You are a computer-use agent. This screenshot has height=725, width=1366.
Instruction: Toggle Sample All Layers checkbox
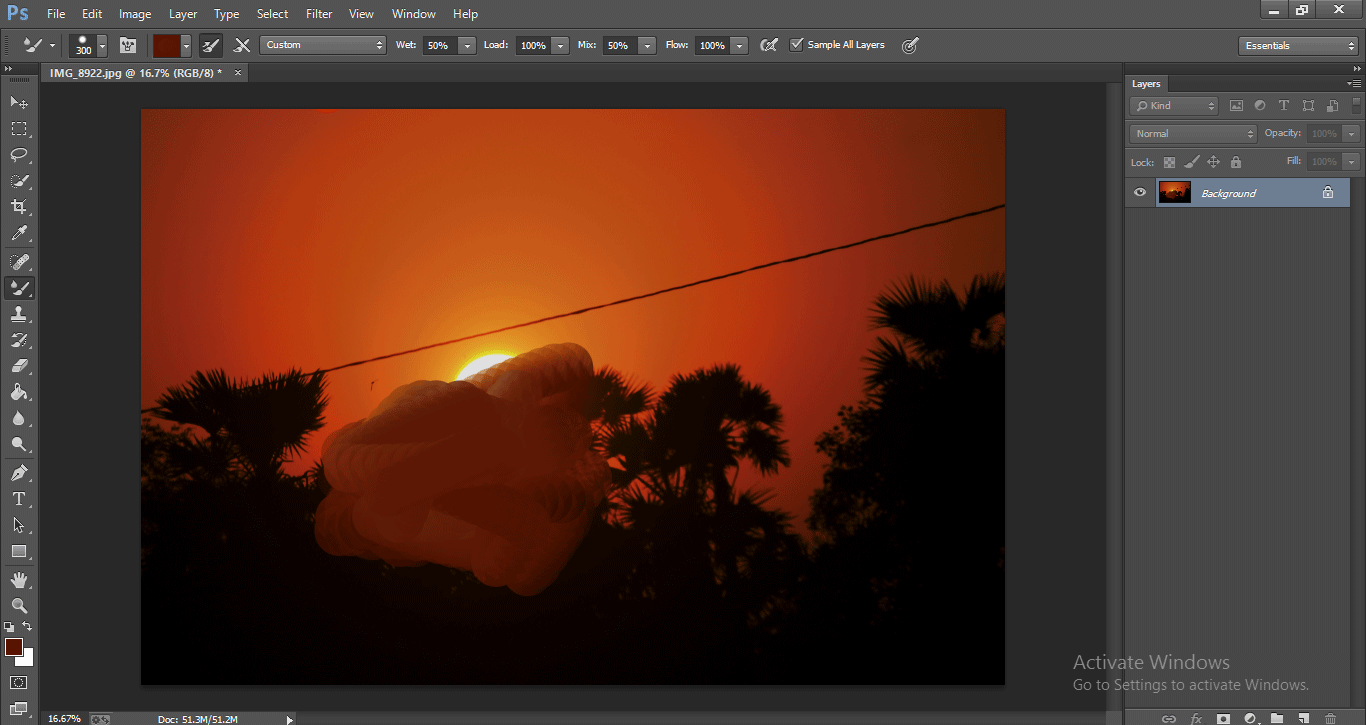[796, 45]
